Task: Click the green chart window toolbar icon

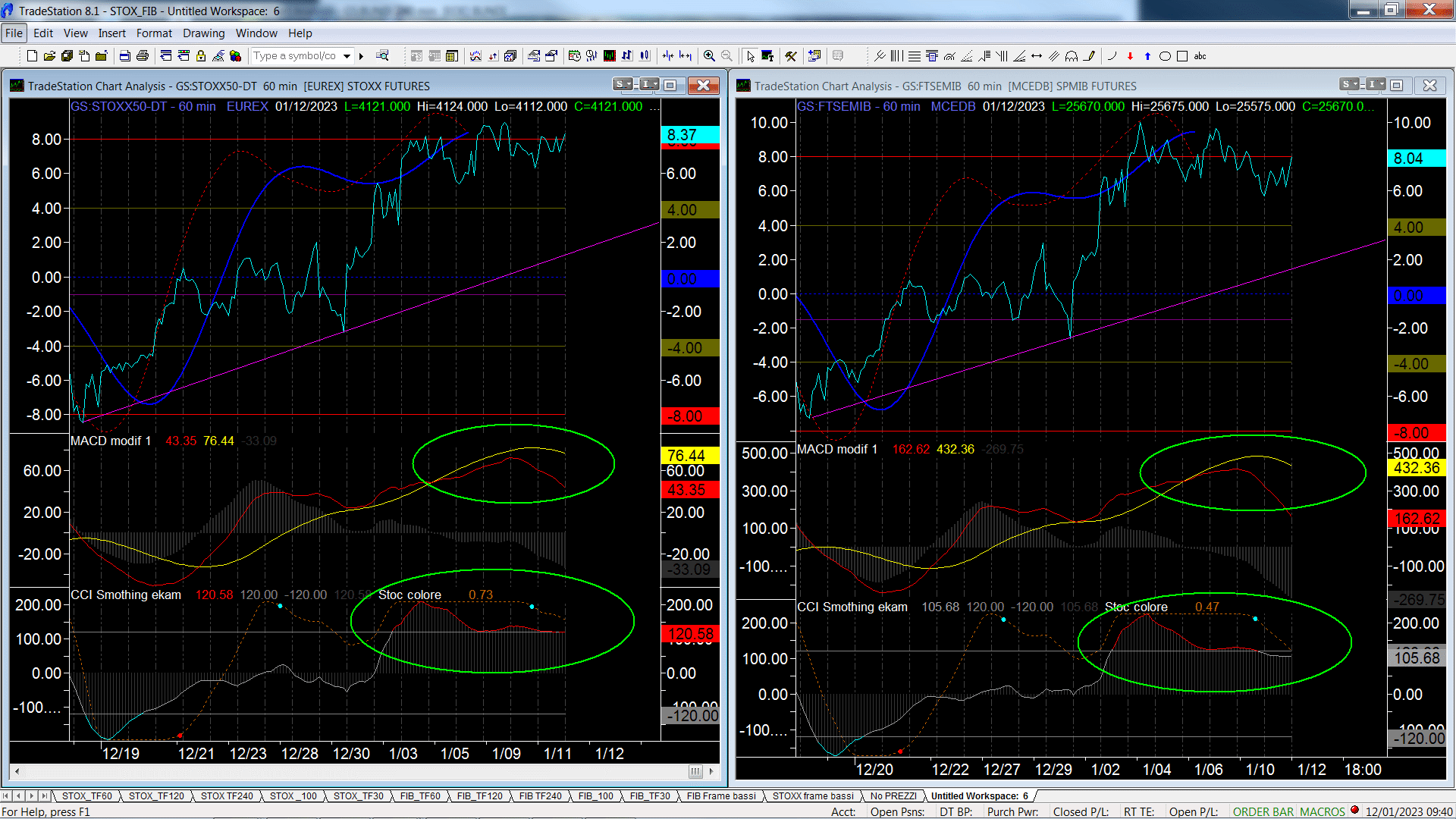Action: pyautogui.click(x=609, y=56)
